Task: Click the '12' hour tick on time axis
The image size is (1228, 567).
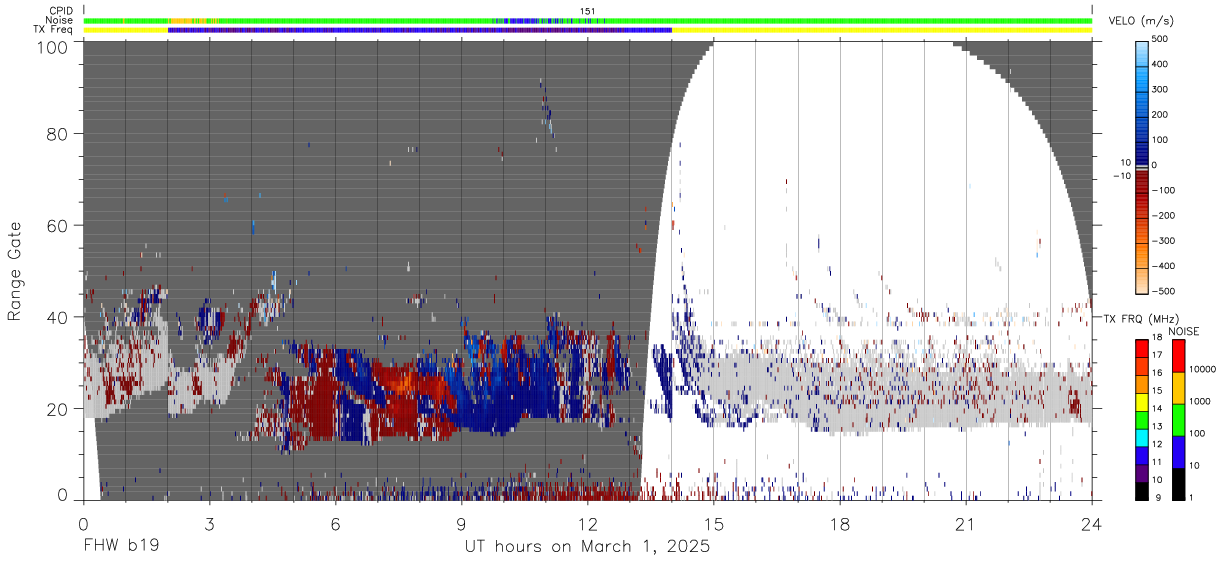Action: pos(587,524)
